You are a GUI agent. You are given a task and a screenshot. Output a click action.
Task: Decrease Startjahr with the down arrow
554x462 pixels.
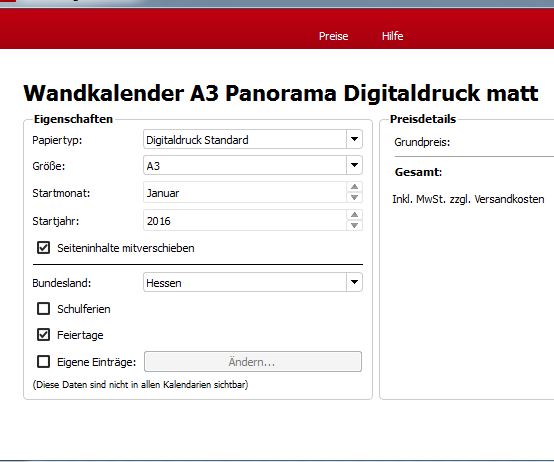pos(354,225)
